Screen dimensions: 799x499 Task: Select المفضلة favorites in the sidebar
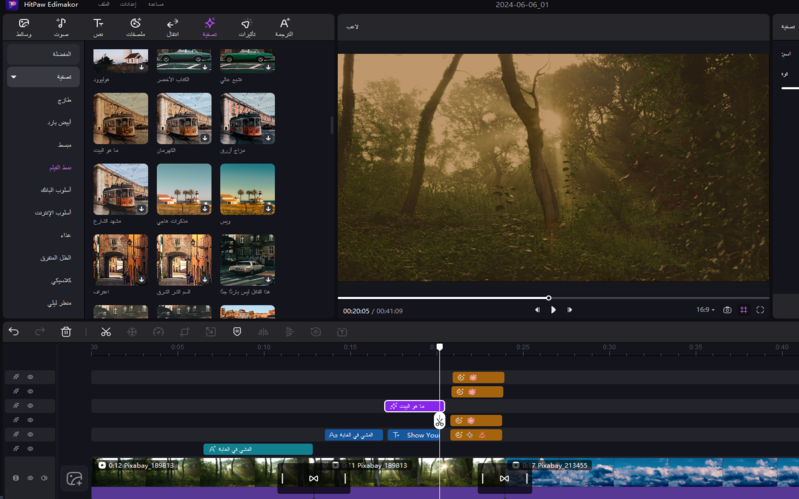pyautogui.click(x=43, y=54)
